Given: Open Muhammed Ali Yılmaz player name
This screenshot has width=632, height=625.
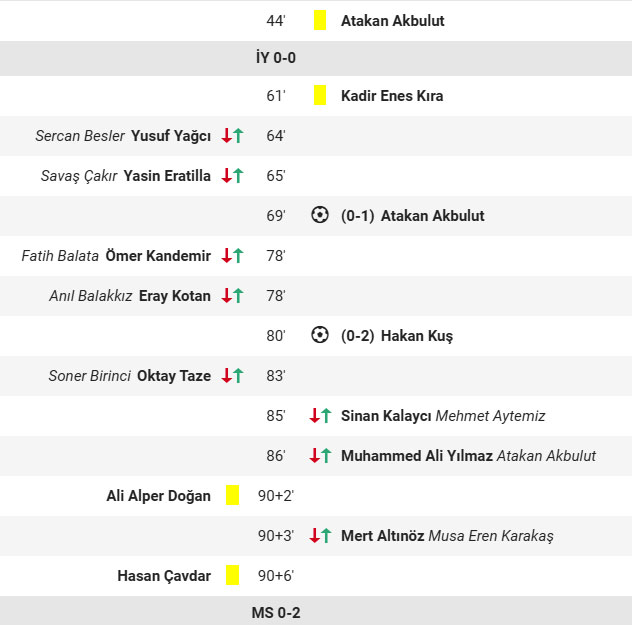Looking at the screenshot, I should (416, 456).
